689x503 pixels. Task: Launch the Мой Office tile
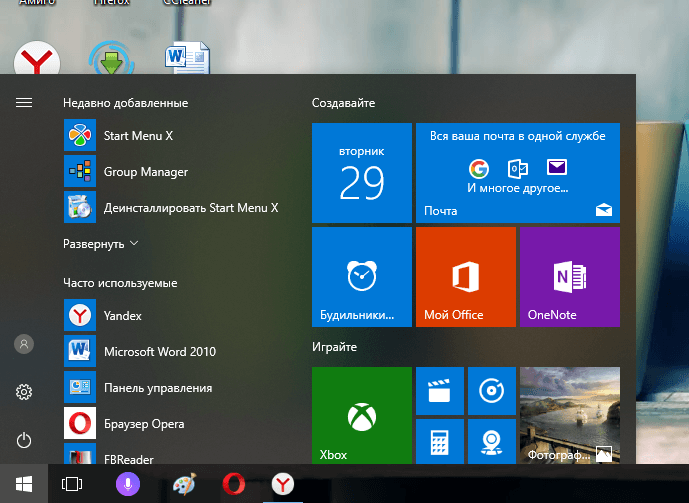(465, 276)
